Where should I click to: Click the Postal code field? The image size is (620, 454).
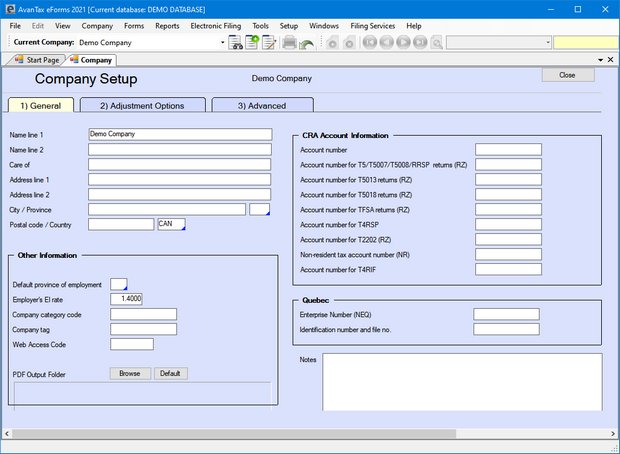point(121,224)
